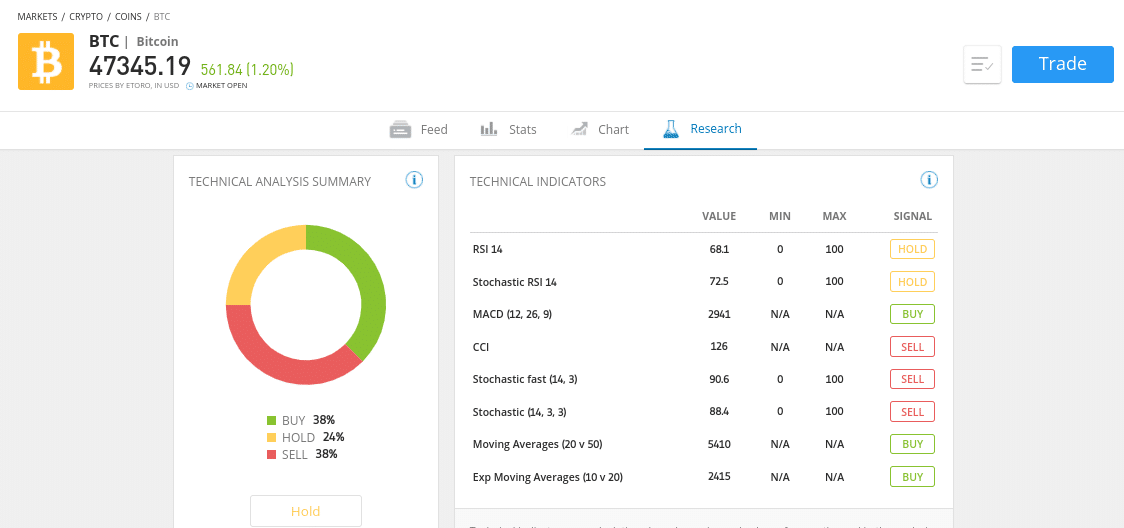This screenshot has height=528, width=1124.
Task: Click the Stochastic RSI 14 label
Action: point(515,282)
